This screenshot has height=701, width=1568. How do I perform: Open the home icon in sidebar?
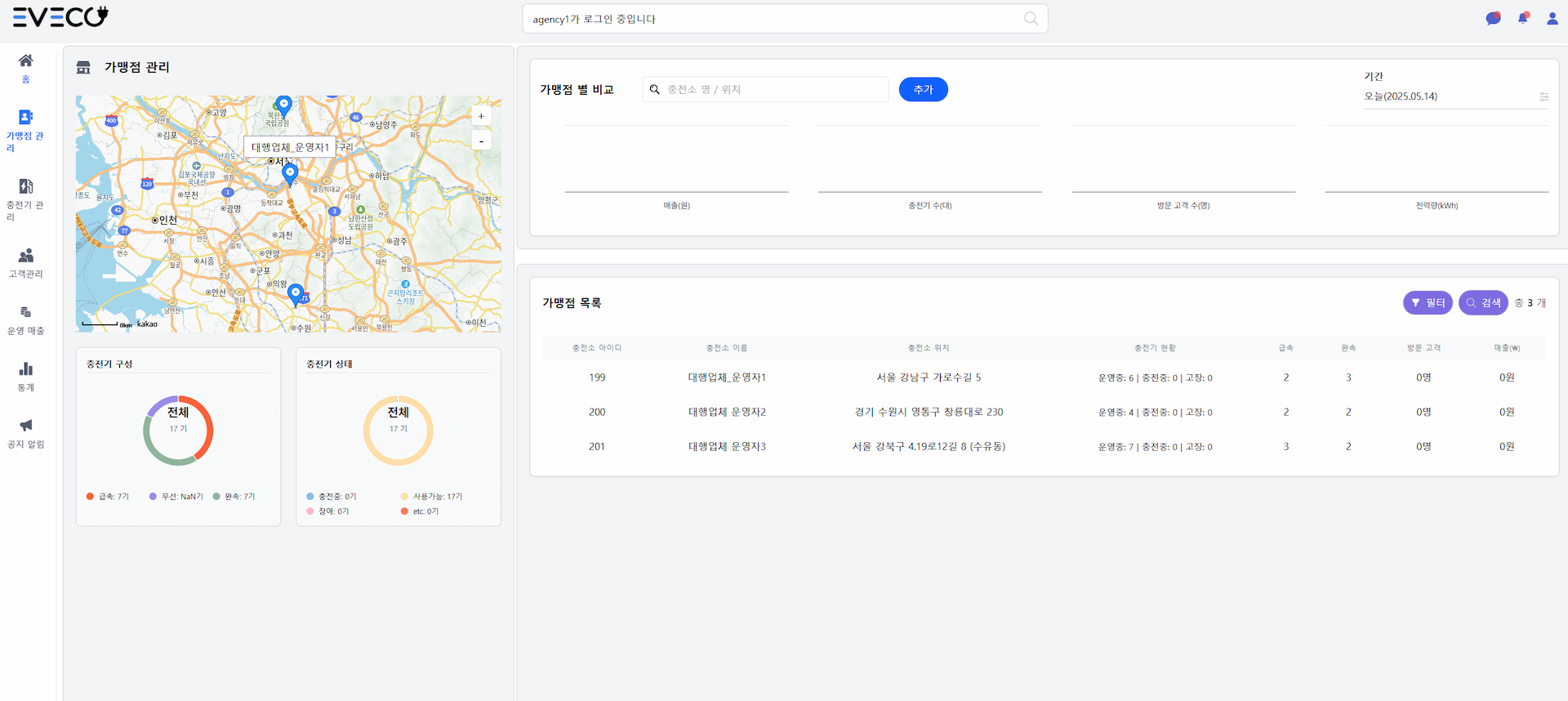pyautogui.click(x=26, y=60)
